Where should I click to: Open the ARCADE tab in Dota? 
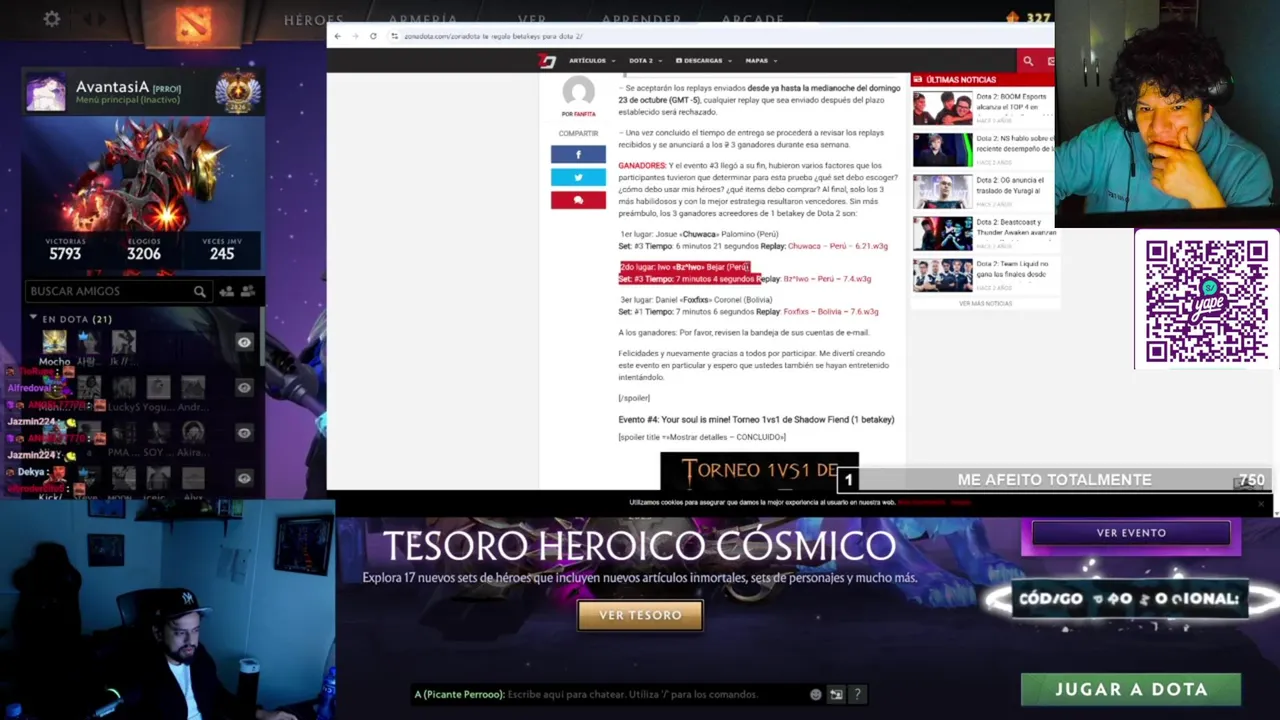coord(753,20)
